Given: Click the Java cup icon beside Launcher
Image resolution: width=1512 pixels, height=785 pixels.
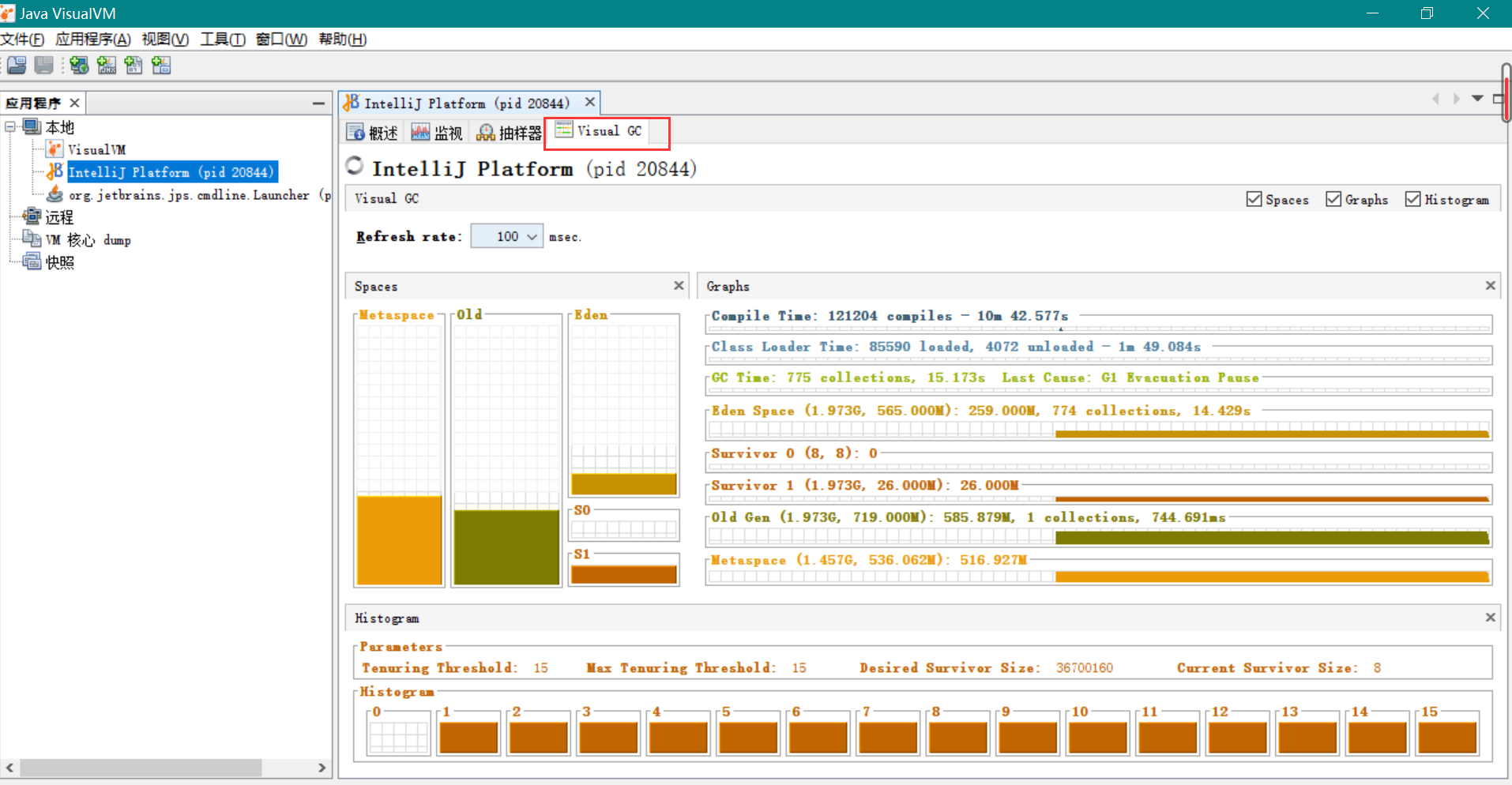Looking at the screenshot, I should point(55,194).
